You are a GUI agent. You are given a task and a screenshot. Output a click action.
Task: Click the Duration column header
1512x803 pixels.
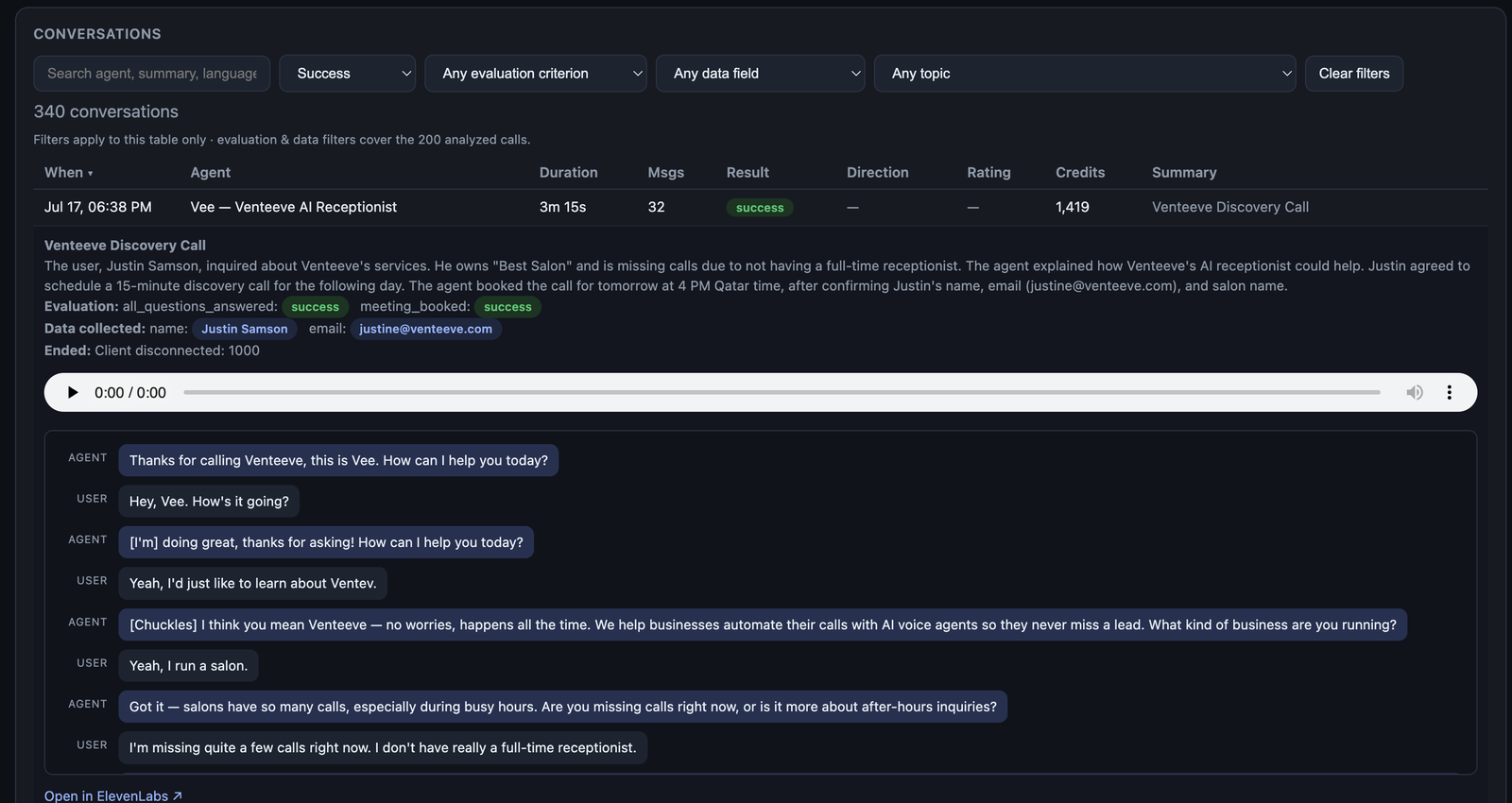coord(568,172)
